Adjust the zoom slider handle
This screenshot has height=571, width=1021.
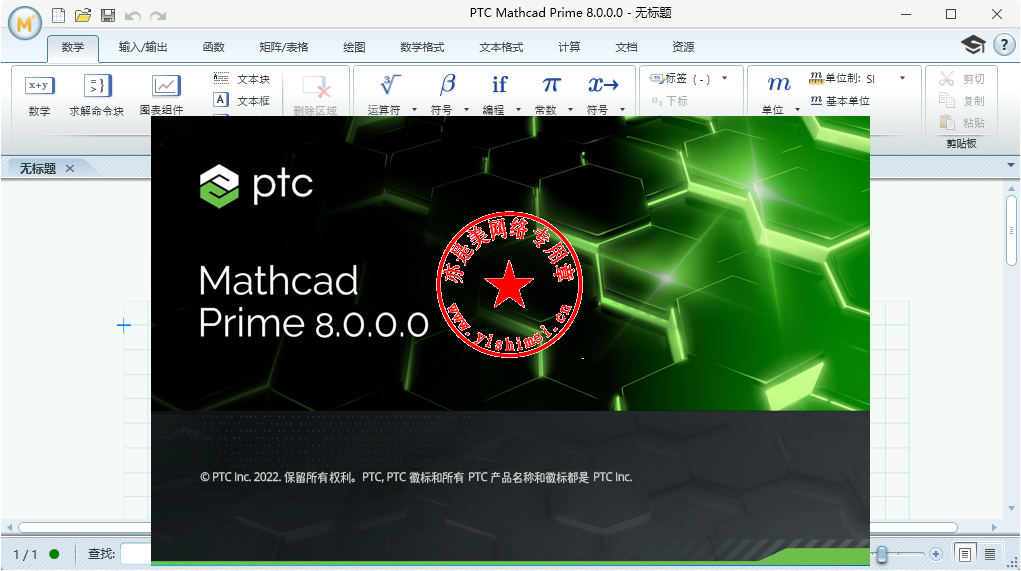click(882, 554)
